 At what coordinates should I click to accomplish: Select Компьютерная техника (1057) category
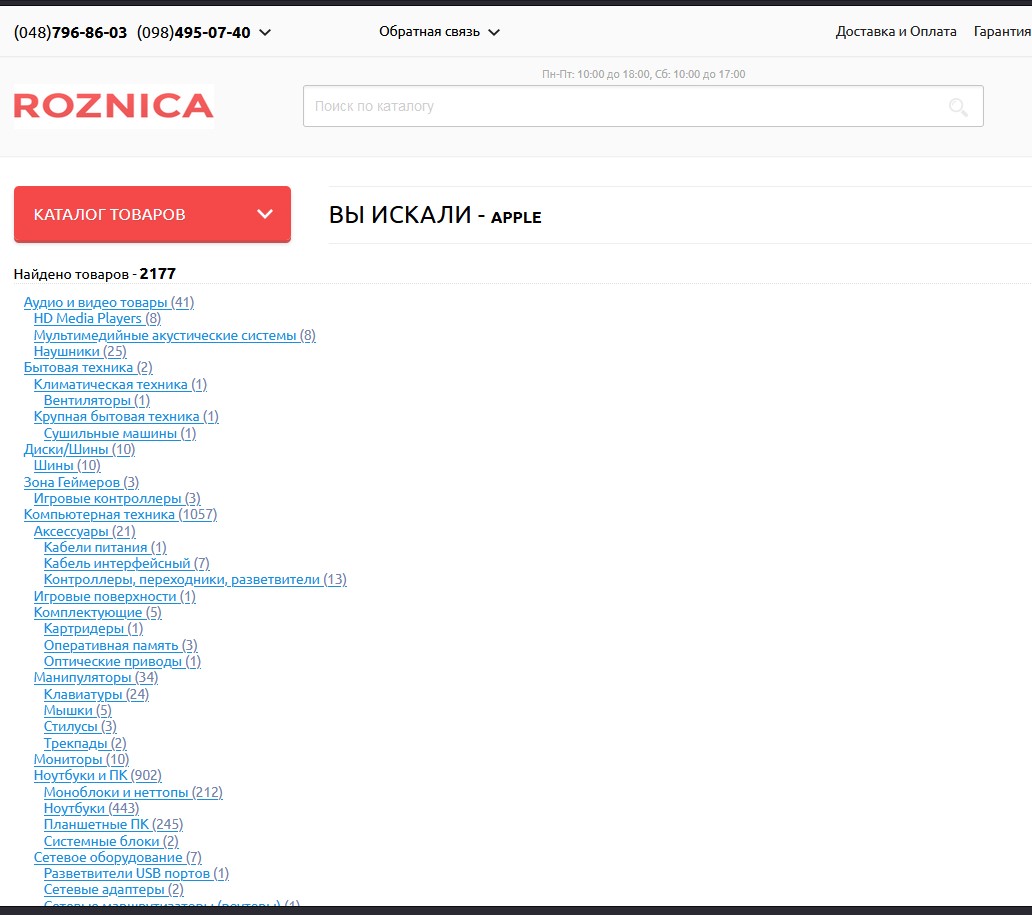pos(120,514)
